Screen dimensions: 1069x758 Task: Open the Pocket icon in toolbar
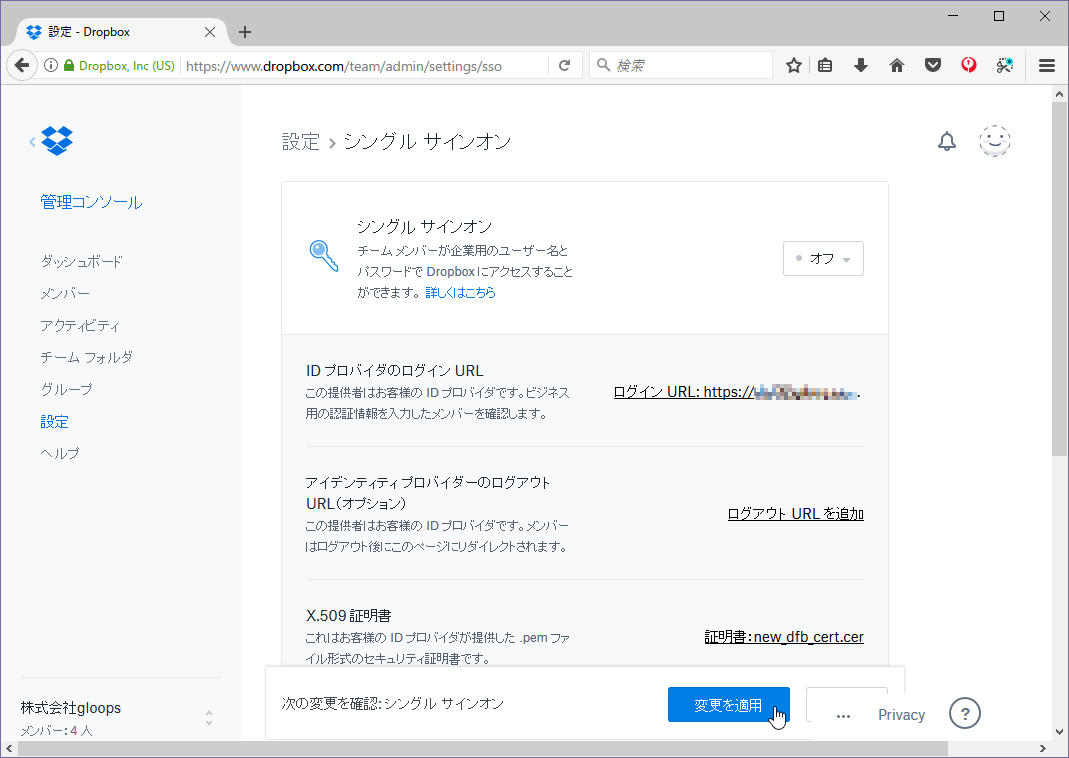coord(932,66)
